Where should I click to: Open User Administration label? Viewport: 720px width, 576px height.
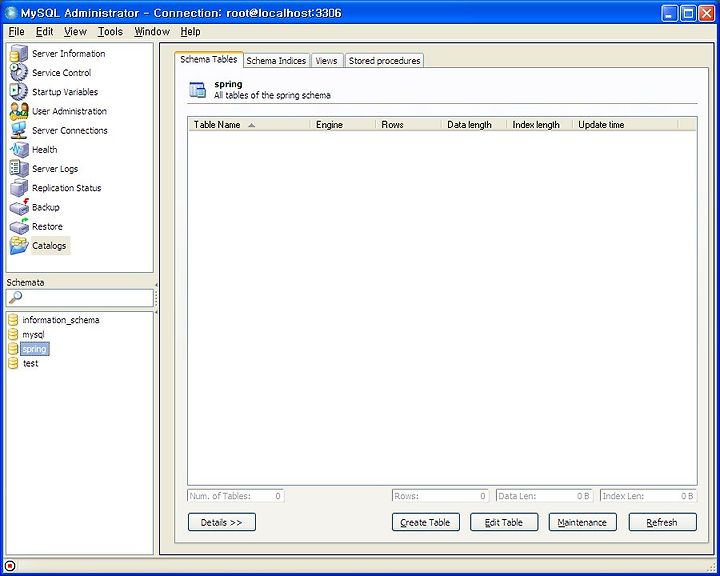pyautogui.click(x=69, y=111)
